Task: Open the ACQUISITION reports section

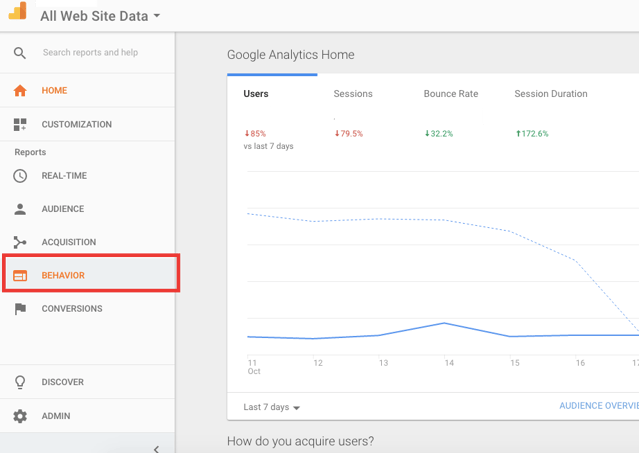Action: [88, 242]
